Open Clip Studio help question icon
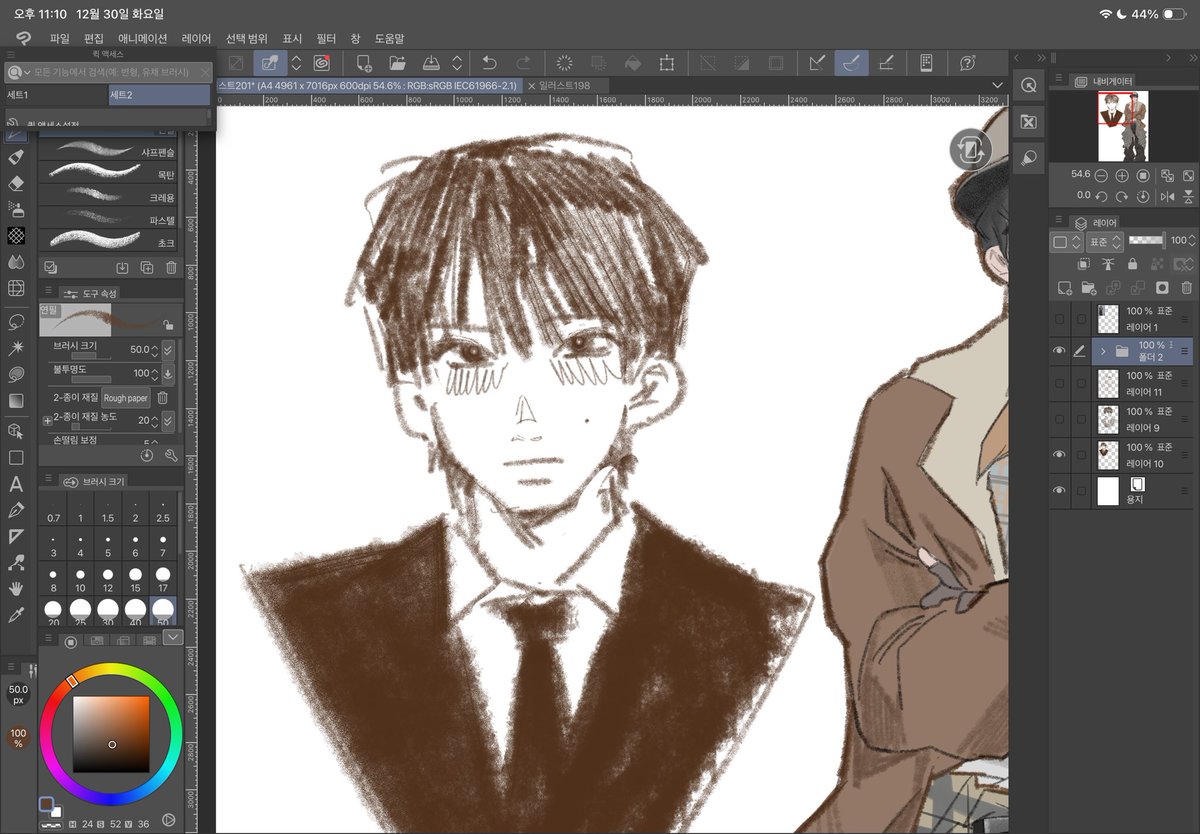Viewport: 1200px width, 834px height. (967, 63)
